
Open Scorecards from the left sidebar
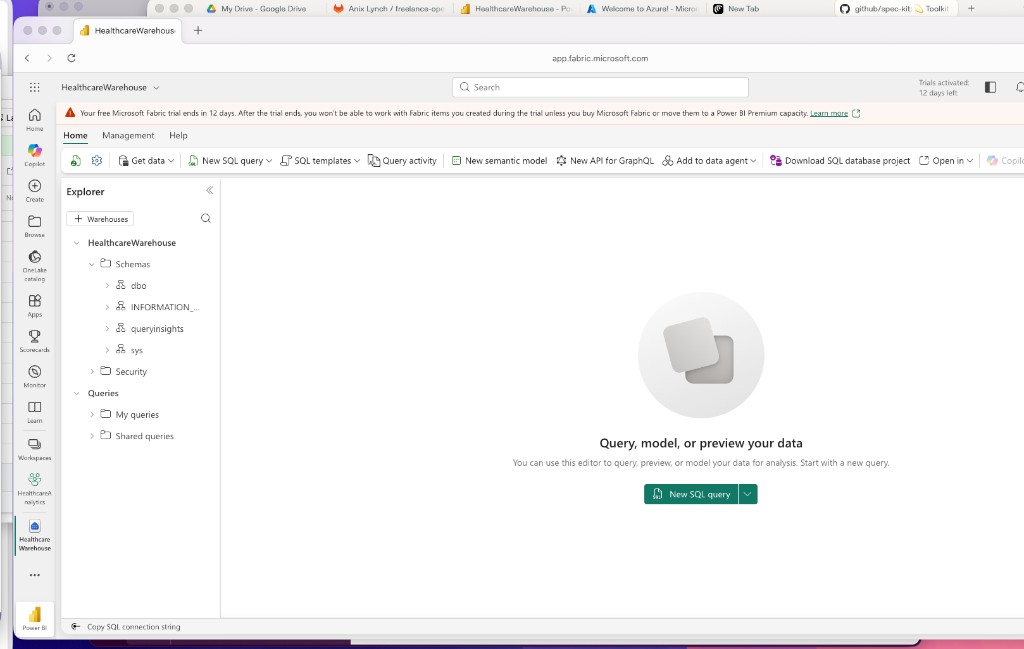point(35,340)
